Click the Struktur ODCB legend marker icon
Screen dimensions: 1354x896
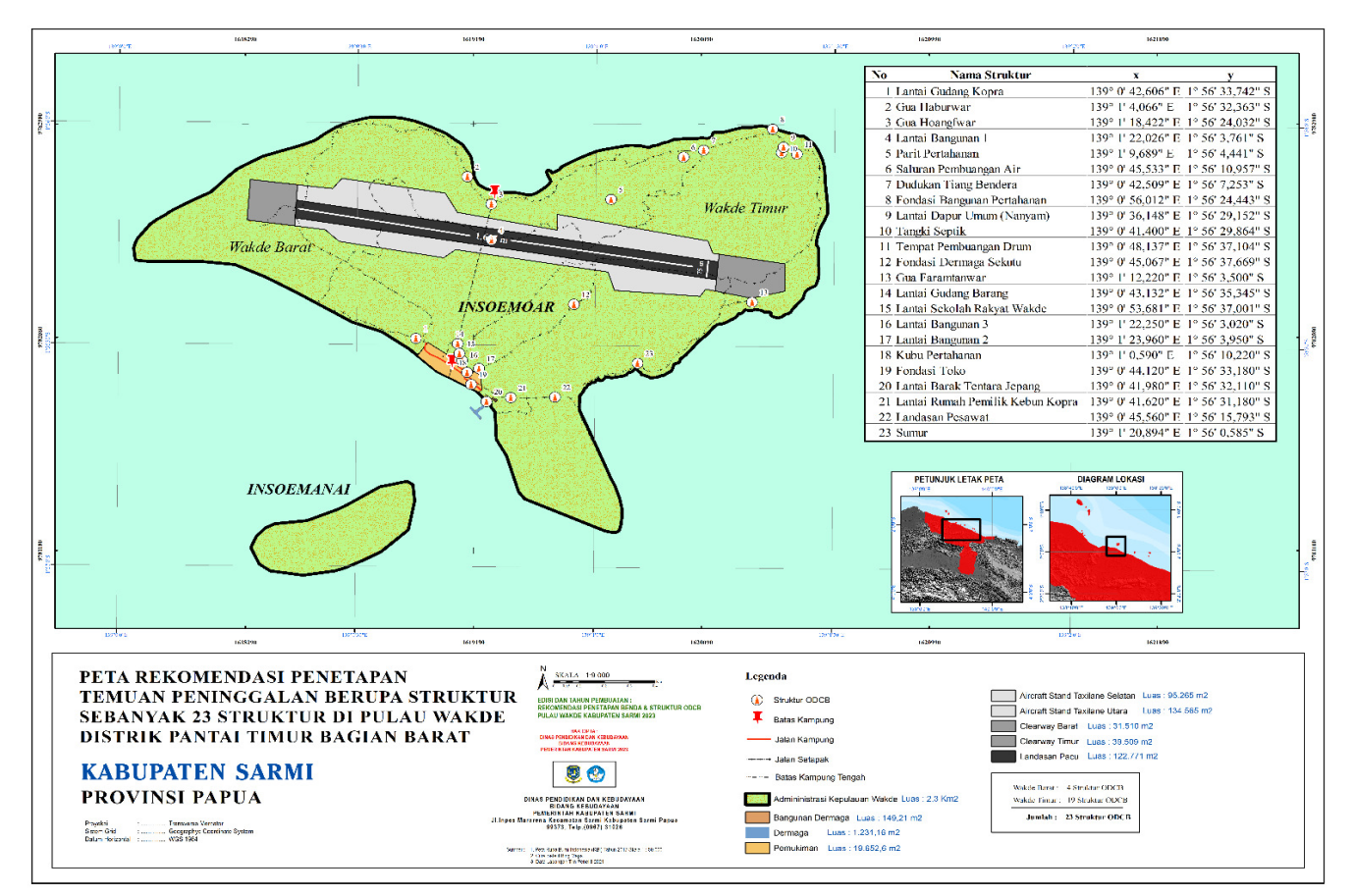757,700
